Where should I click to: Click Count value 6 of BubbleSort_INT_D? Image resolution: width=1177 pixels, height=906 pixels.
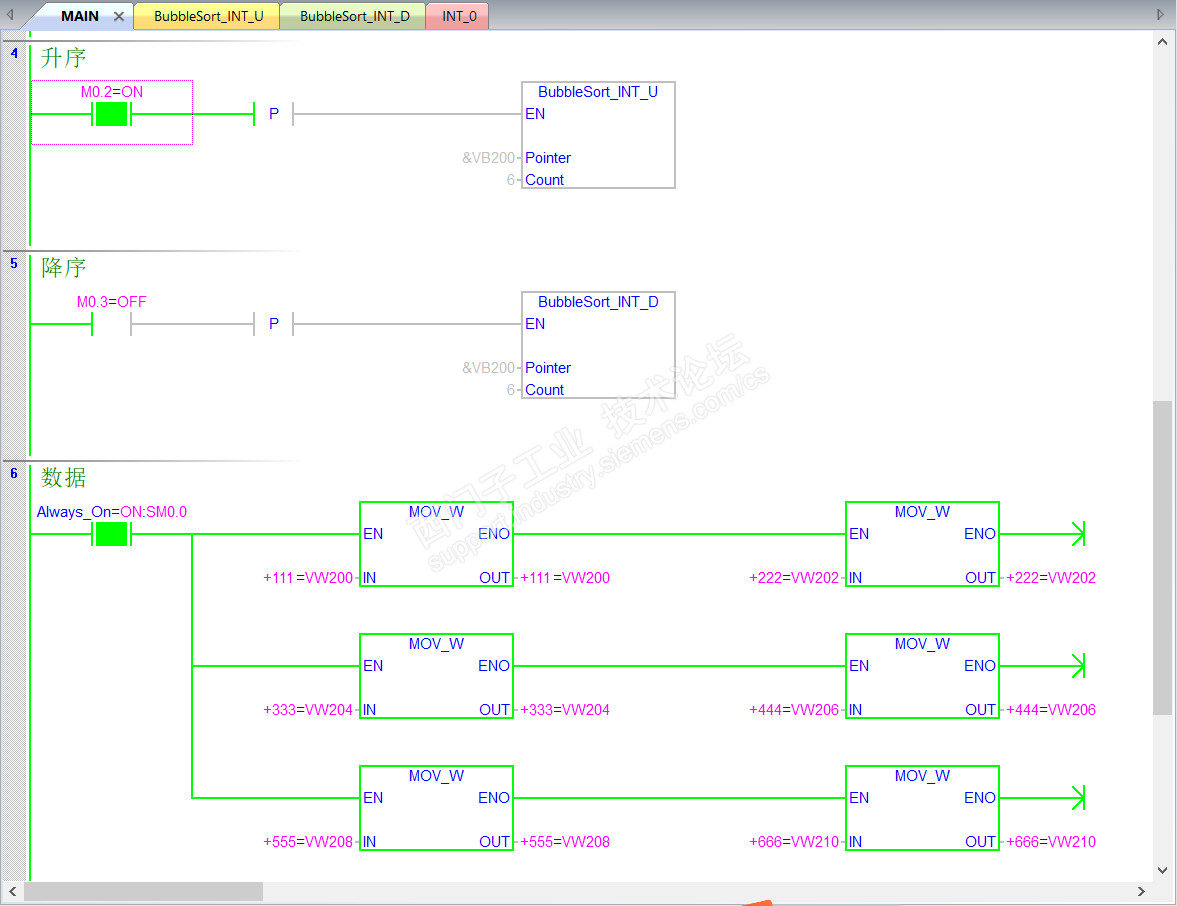(x=510, y=390)
